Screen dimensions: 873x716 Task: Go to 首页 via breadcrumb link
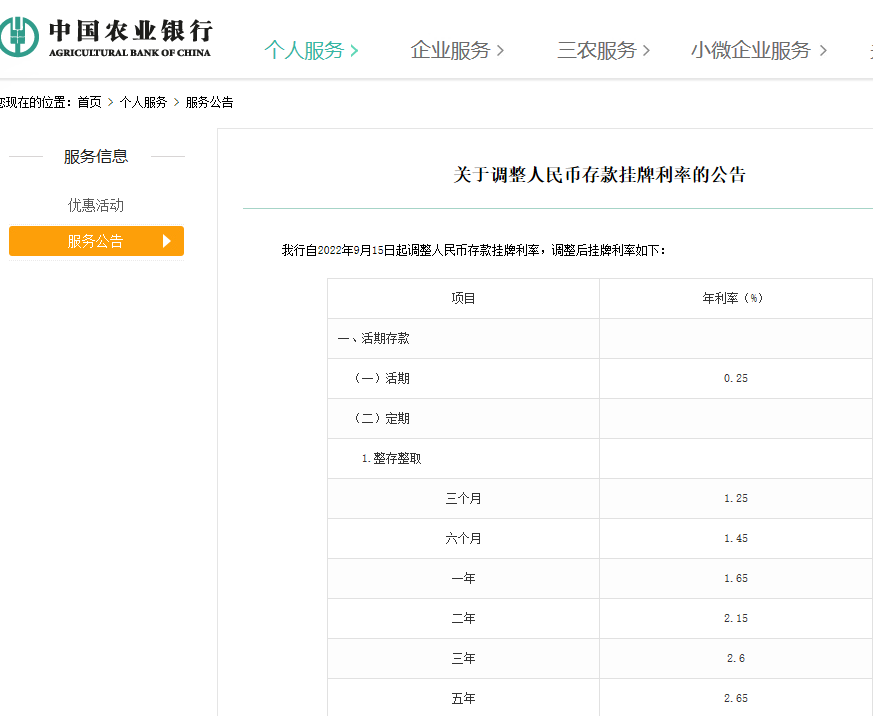(89, 101)
